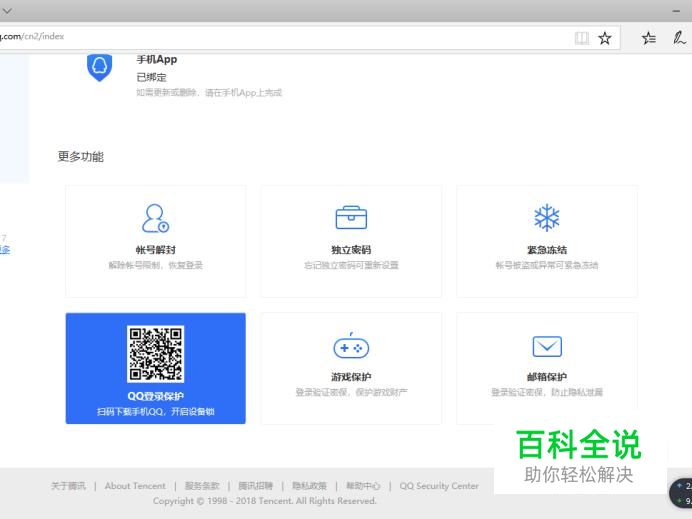Open the favorites hub list icon
Screen dimensions: 692x519
[x=649, y=38]
